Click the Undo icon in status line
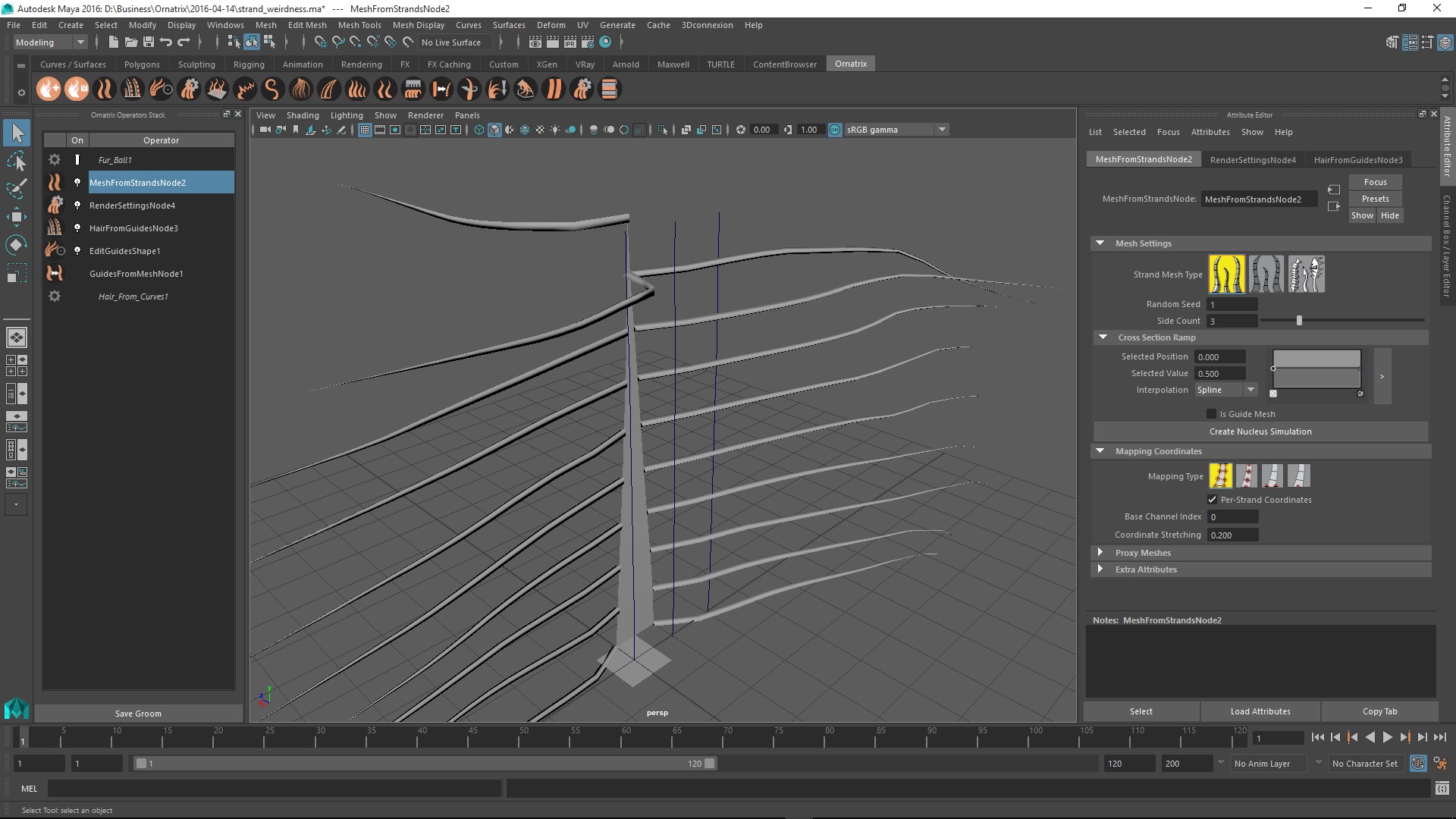This screenshot has height=819, width=1456. [166, 42]
